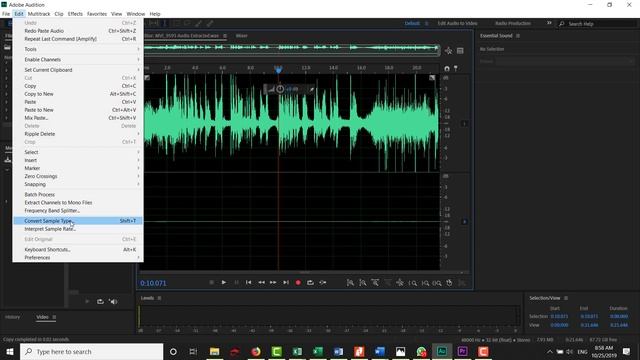Expand the Snapping submenu
The height and width of the screenshot is (360, 640).
(78, 184)
